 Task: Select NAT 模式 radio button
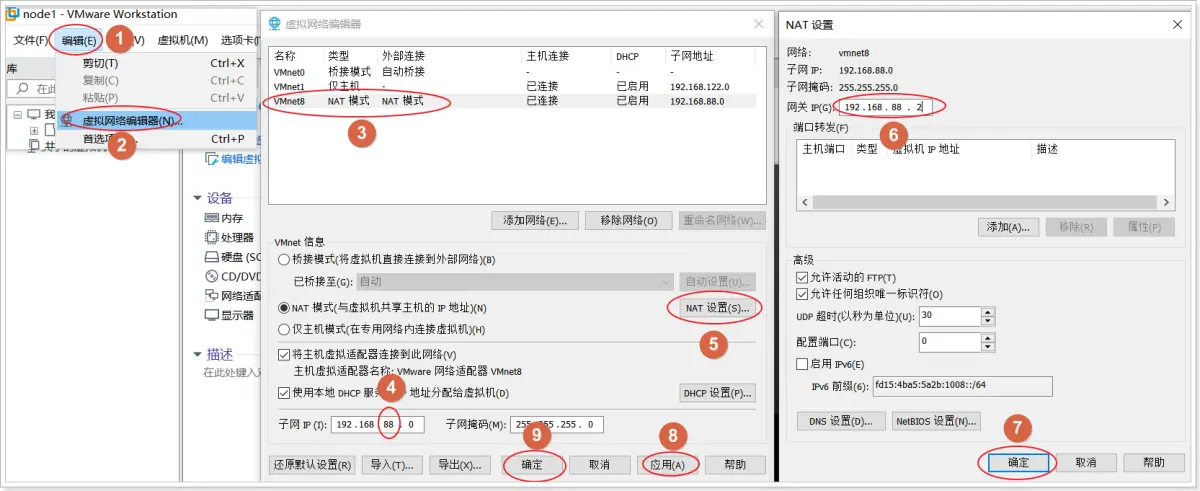click(283, 308)
